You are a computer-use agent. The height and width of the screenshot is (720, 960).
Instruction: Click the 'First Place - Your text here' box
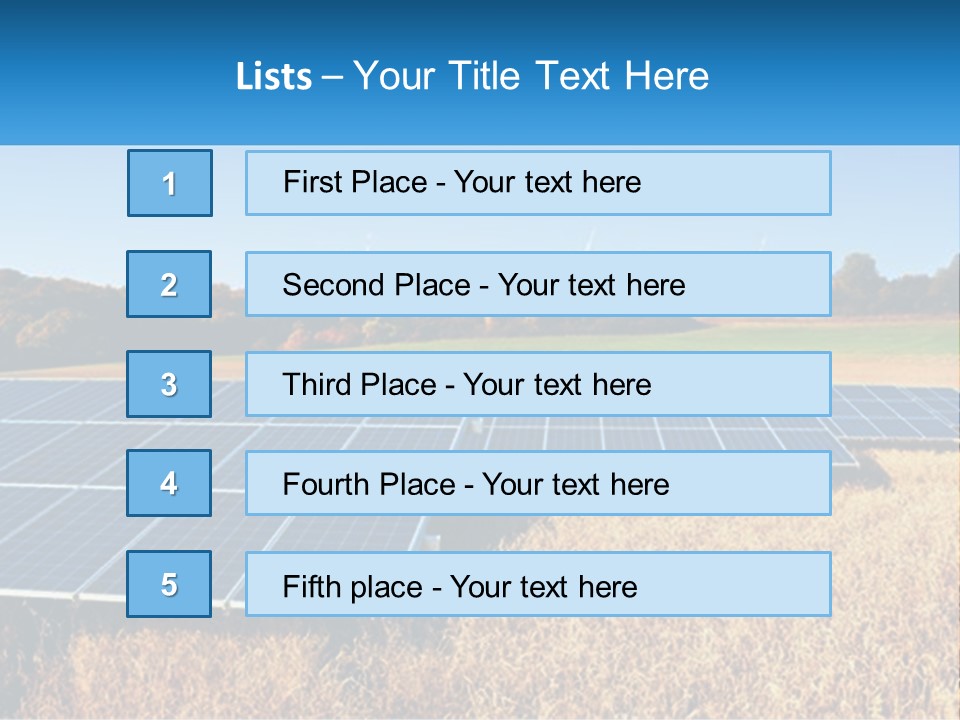coord(538,183)
